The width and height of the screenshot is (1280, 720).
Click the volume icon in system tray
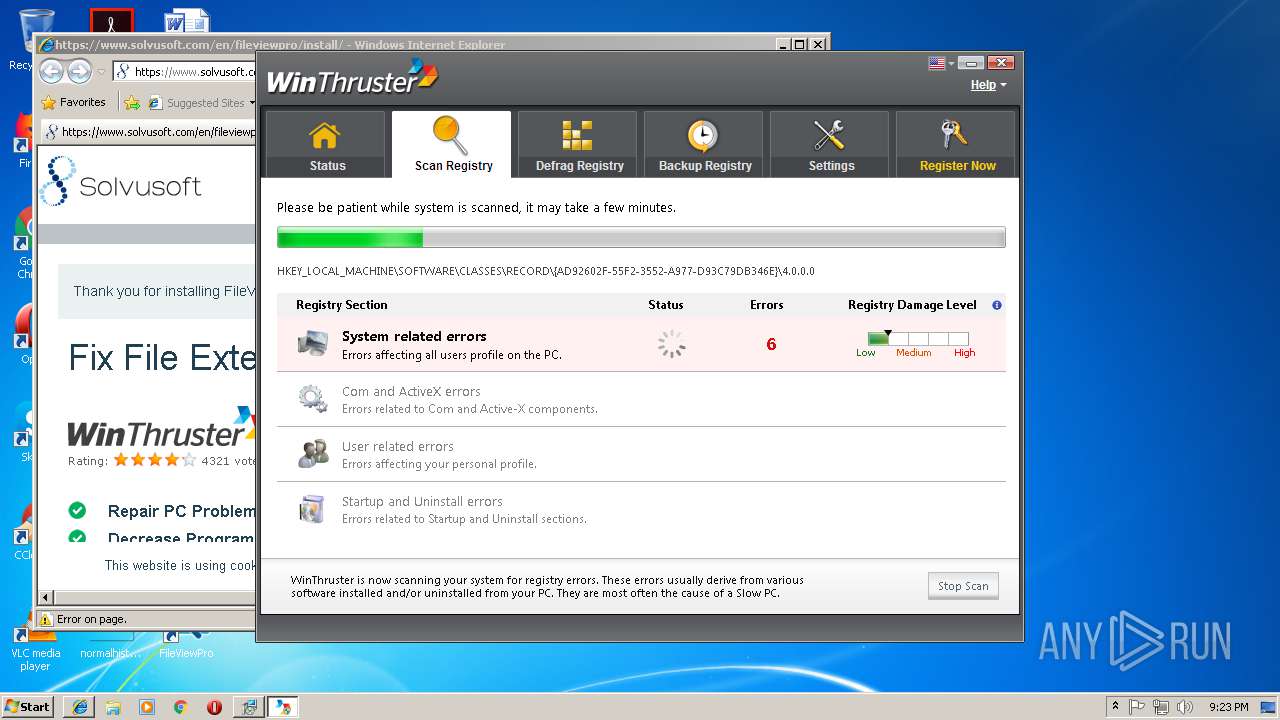1185,706
